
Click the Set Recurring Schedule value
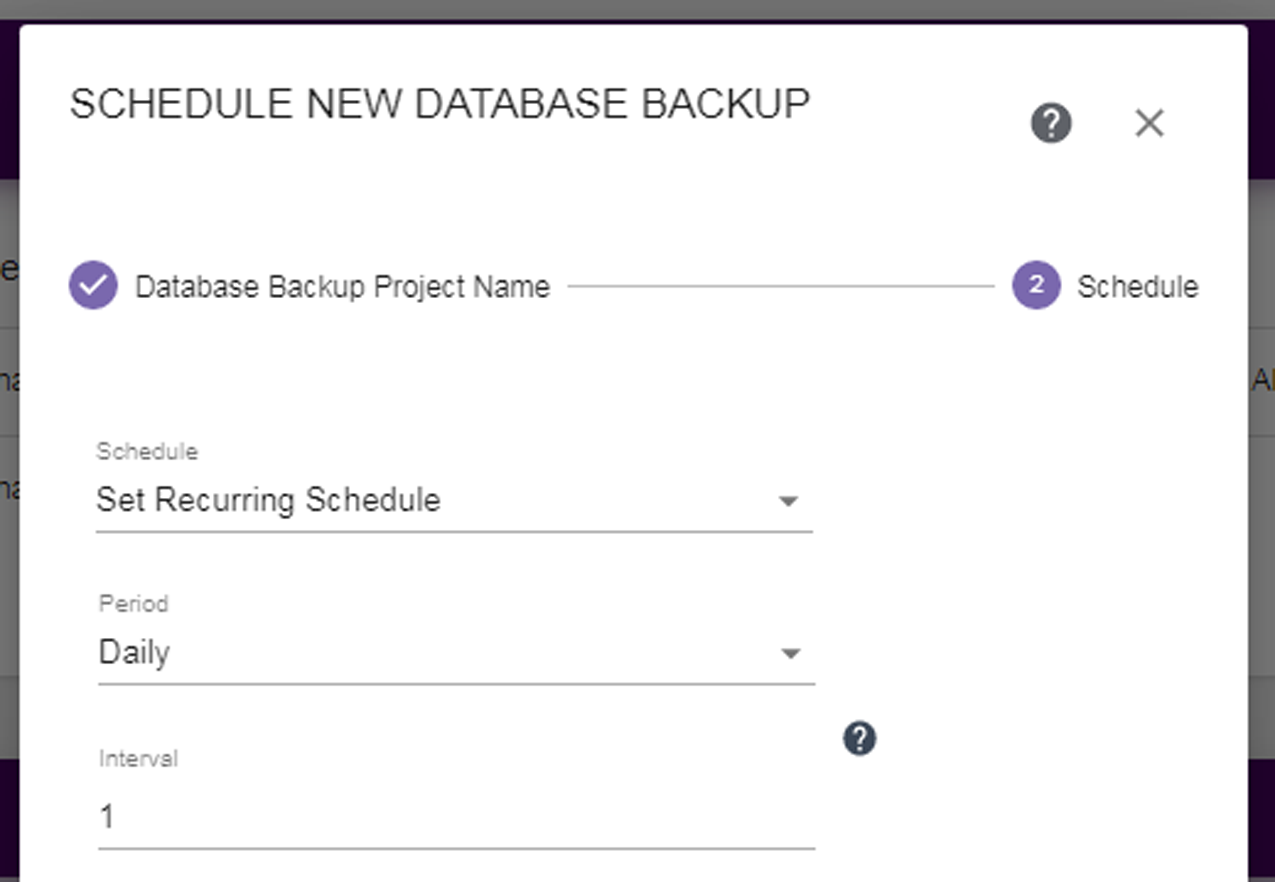[268, 499]
